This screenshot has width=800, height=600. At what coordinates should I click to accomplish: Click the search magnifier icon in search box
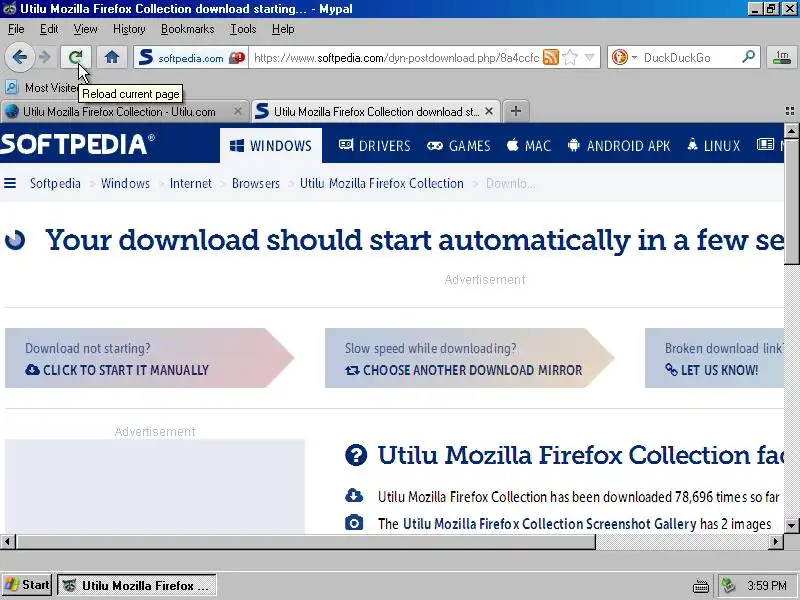pyautogui.click(x=748, y=57)
